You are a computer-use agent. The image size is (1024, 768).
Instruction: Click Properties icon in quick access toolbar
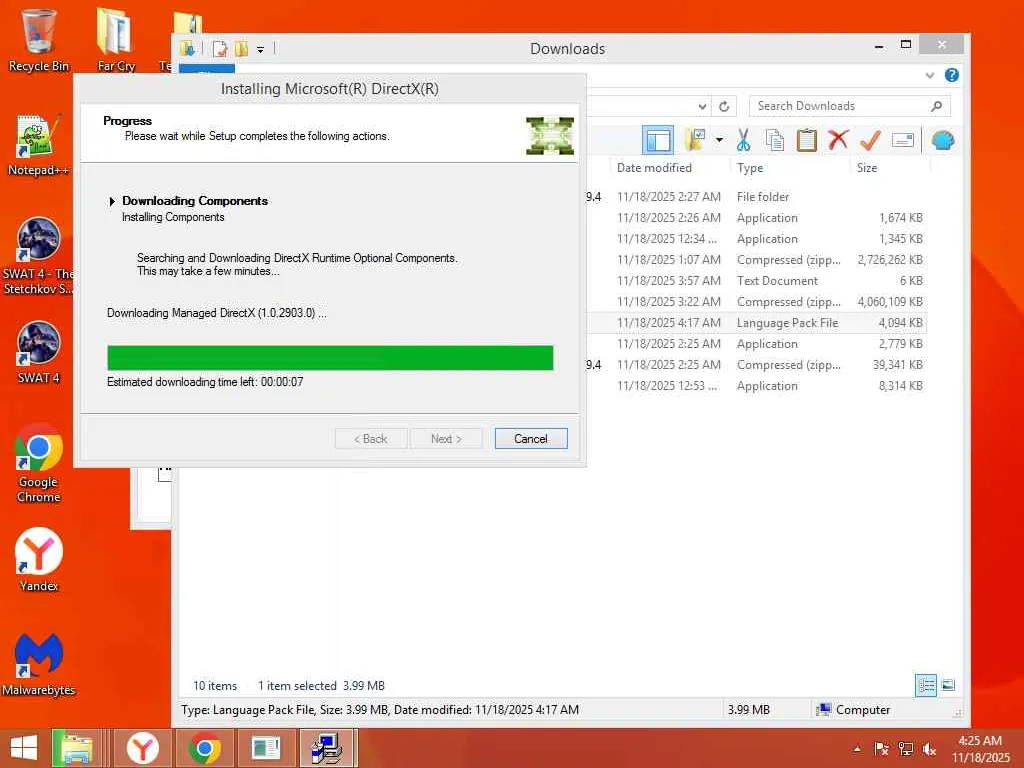[x=219, y=49]
